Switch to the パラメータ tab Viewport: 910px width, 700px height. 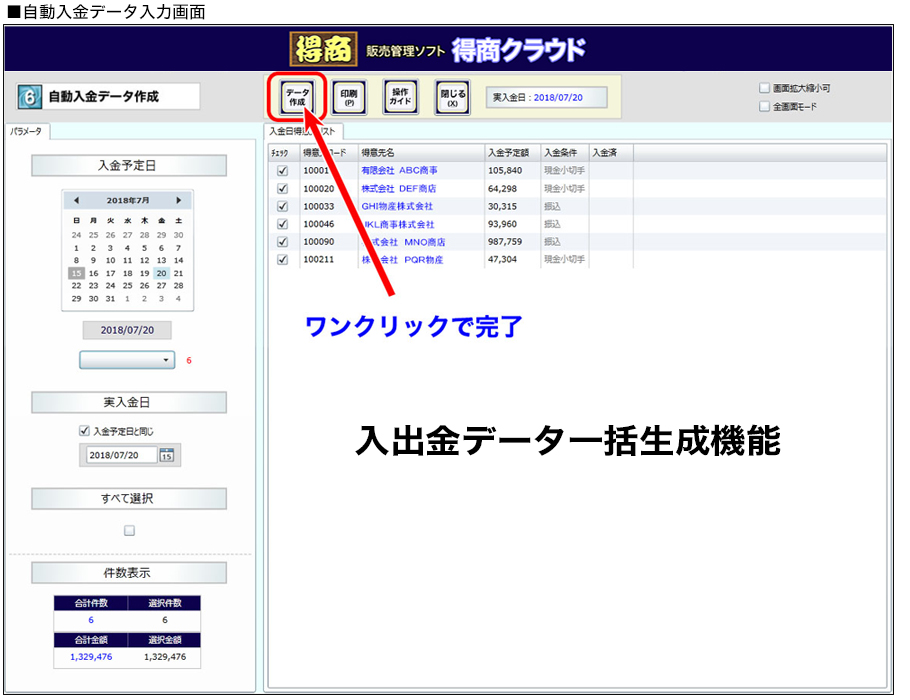(x=27, y=132)
